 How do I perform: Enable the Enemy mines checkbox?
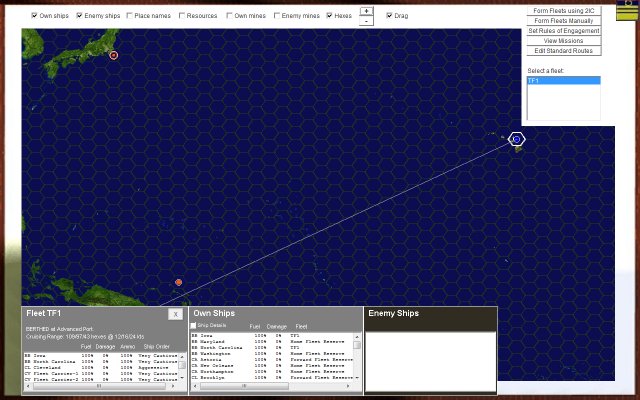(x=275, y=16)
